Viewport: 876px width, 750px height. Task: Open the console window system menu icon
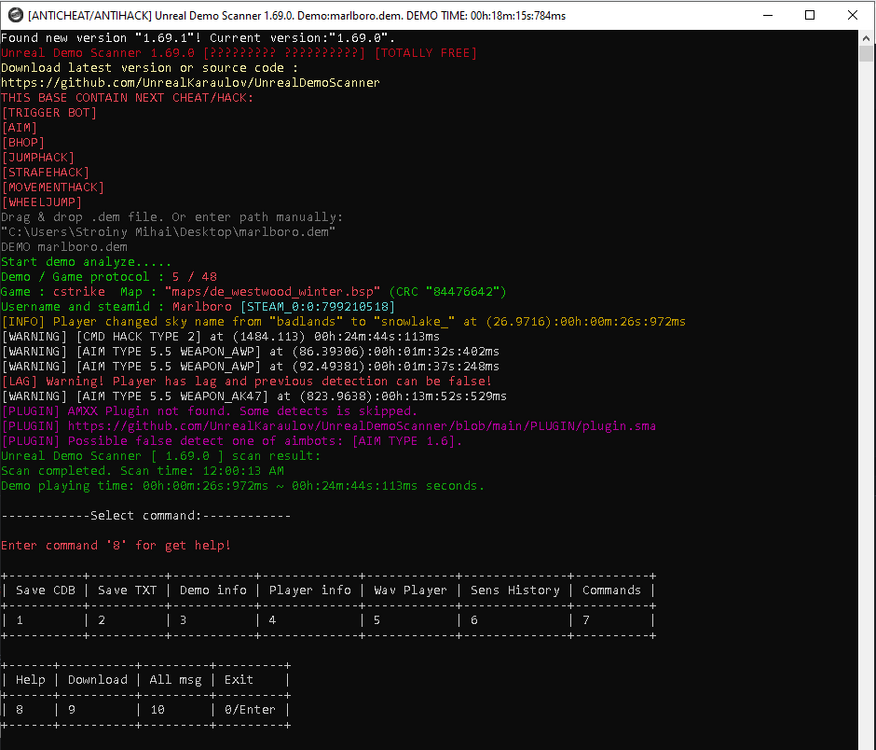[13, 15]
